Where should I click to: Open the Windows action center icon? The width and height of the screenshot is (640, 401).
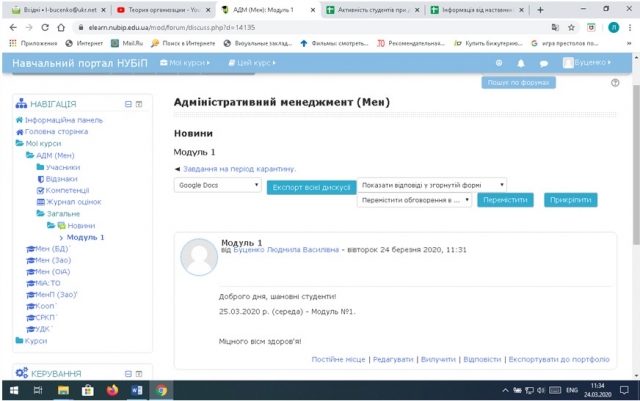[624, 390]
